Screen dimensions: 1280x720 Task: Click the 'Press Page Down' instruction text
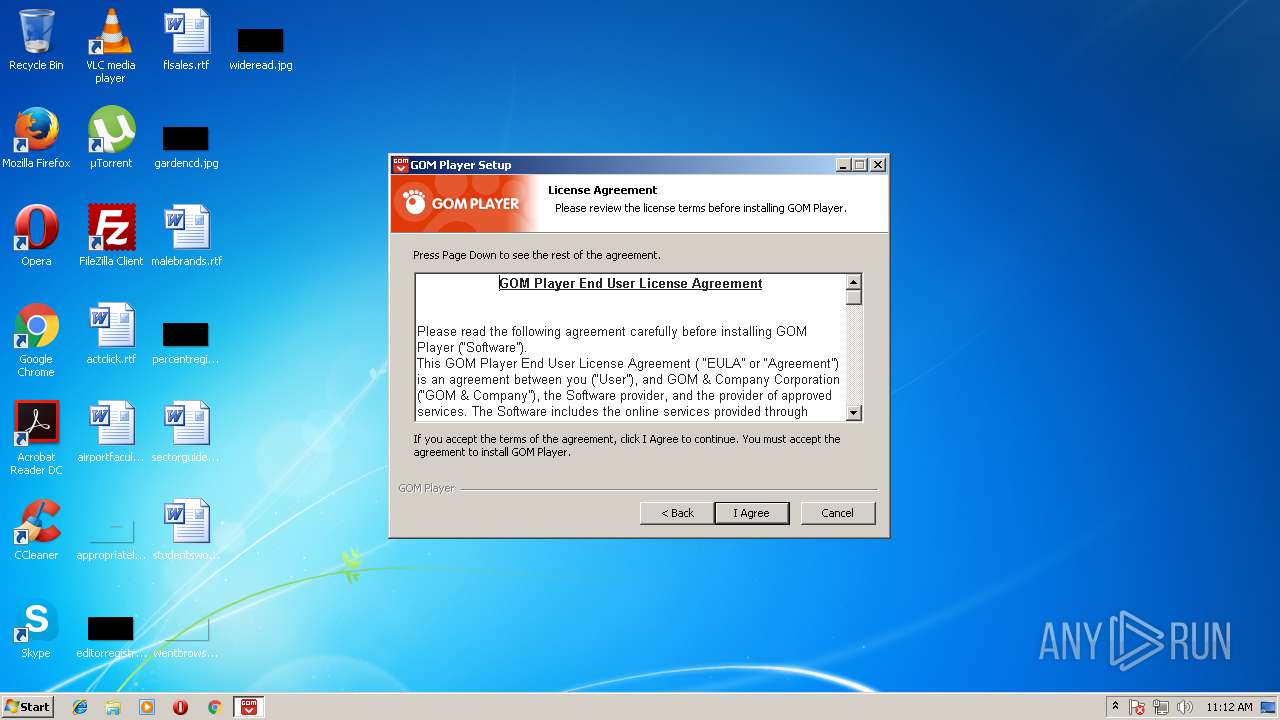(x=537, y=255)
